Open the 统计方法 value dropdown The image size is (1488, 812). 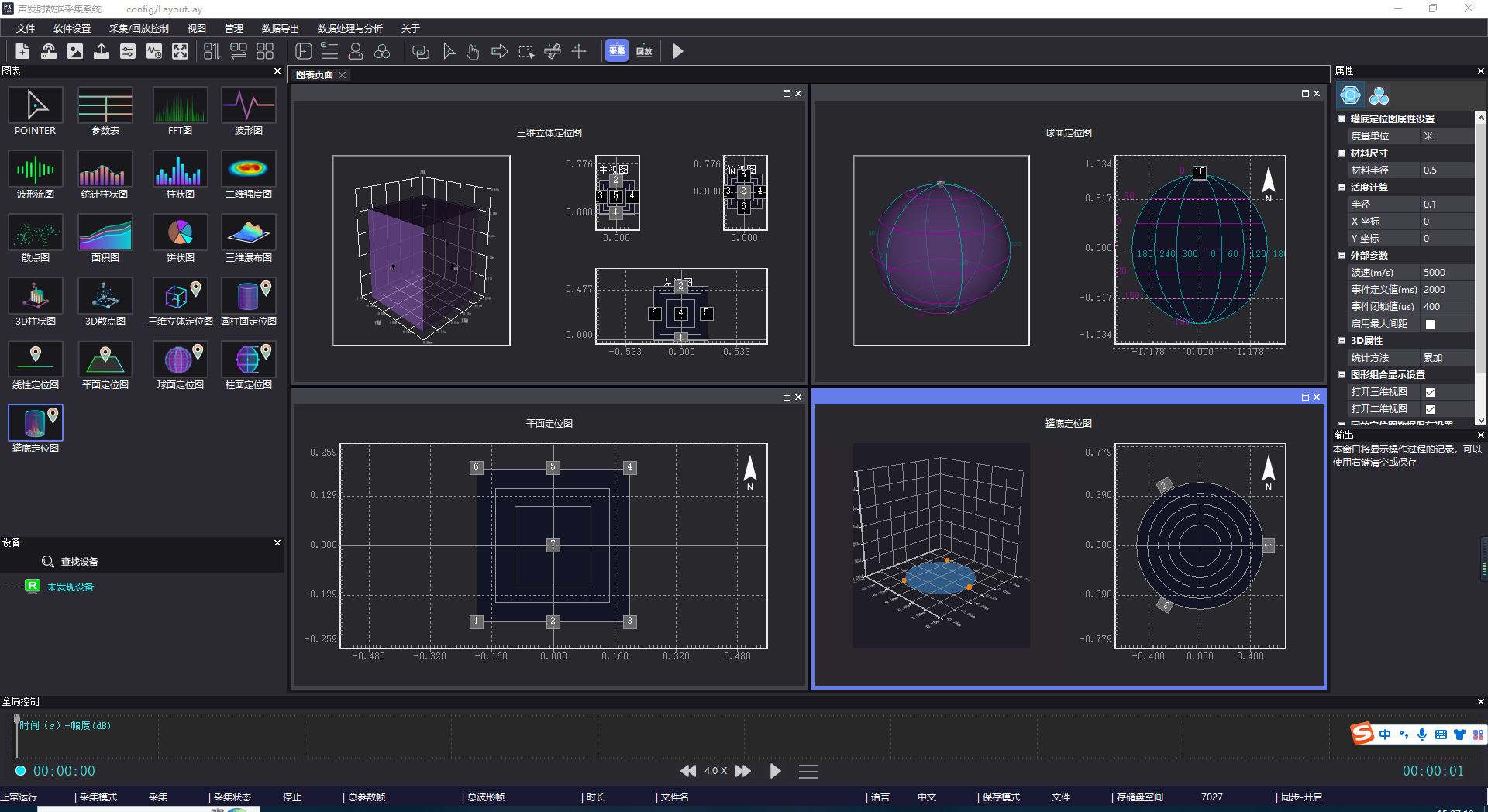pos(1446,358)
